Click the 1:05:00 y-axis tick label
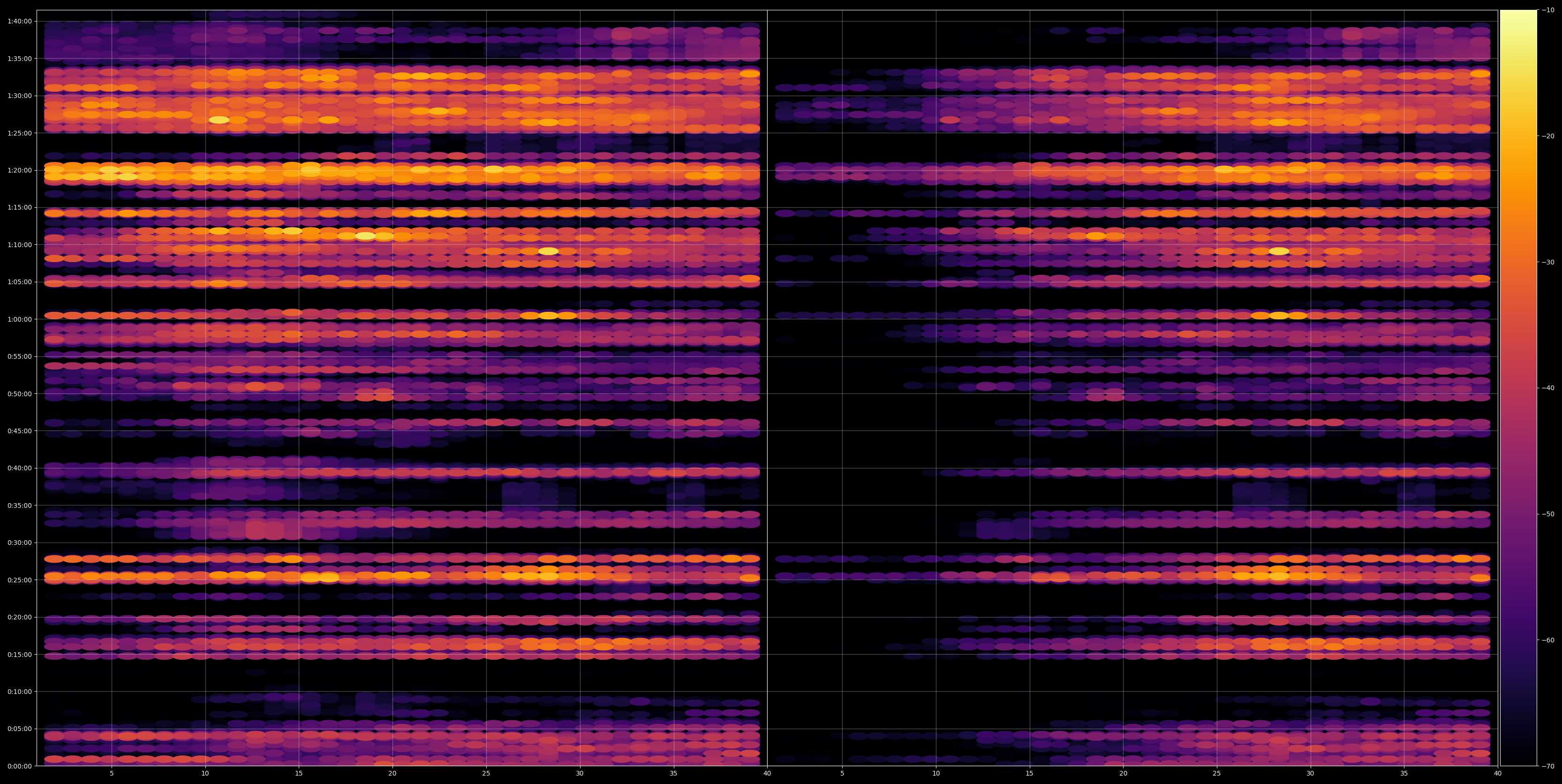This screenshot has width=1562, height=784. 19,282
